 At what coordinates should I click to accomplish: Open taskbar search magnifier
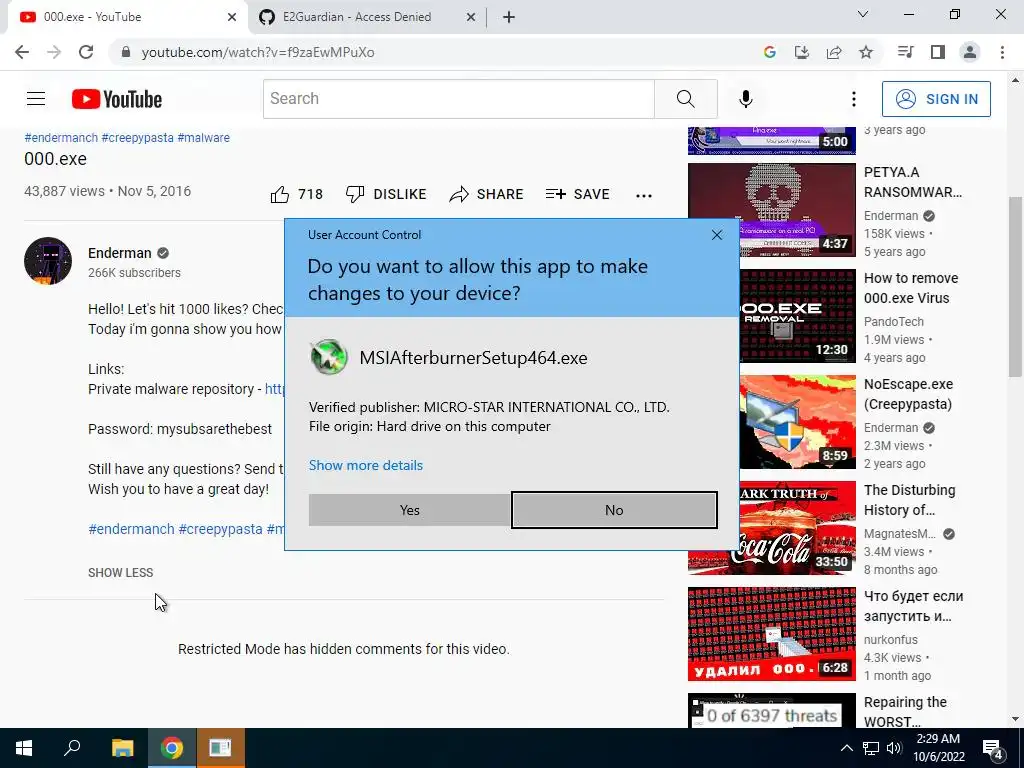[72, 748]
